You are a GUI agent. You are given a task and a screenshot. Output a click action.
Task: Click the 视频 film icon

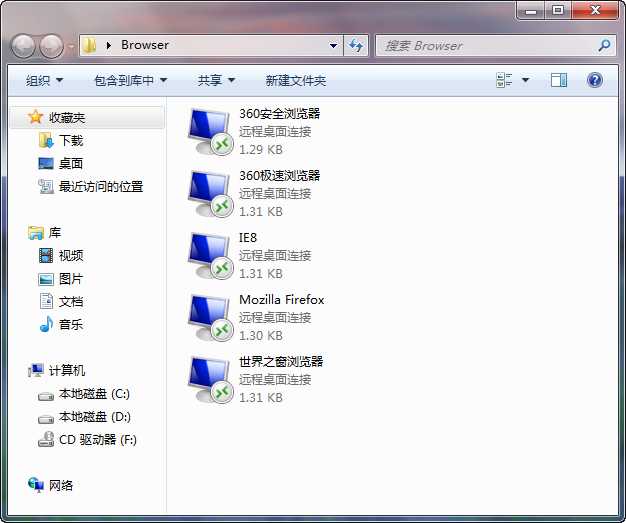point(46,256)
